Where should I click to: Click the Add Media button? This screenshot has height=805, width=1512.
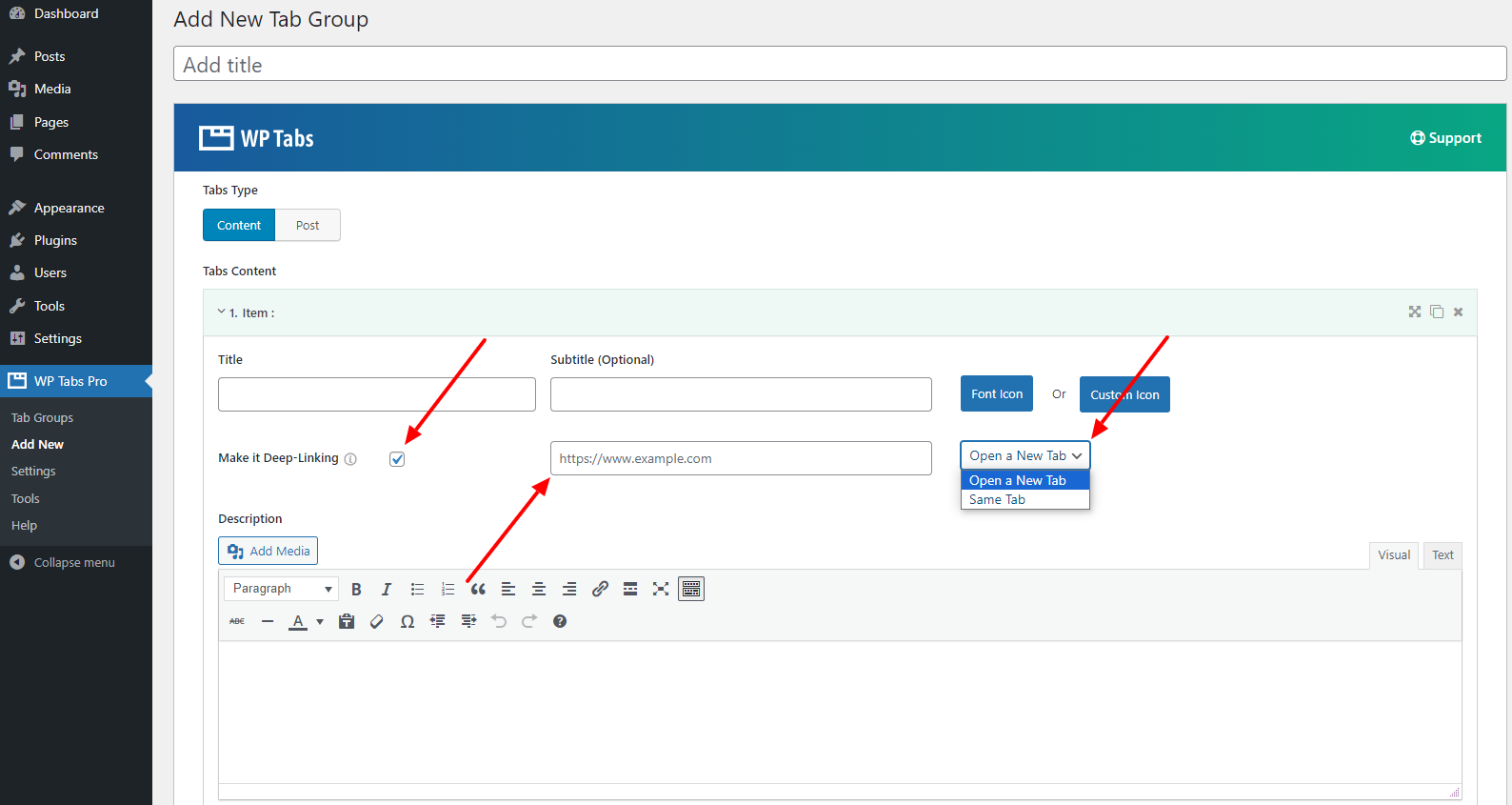pos(269,551)
